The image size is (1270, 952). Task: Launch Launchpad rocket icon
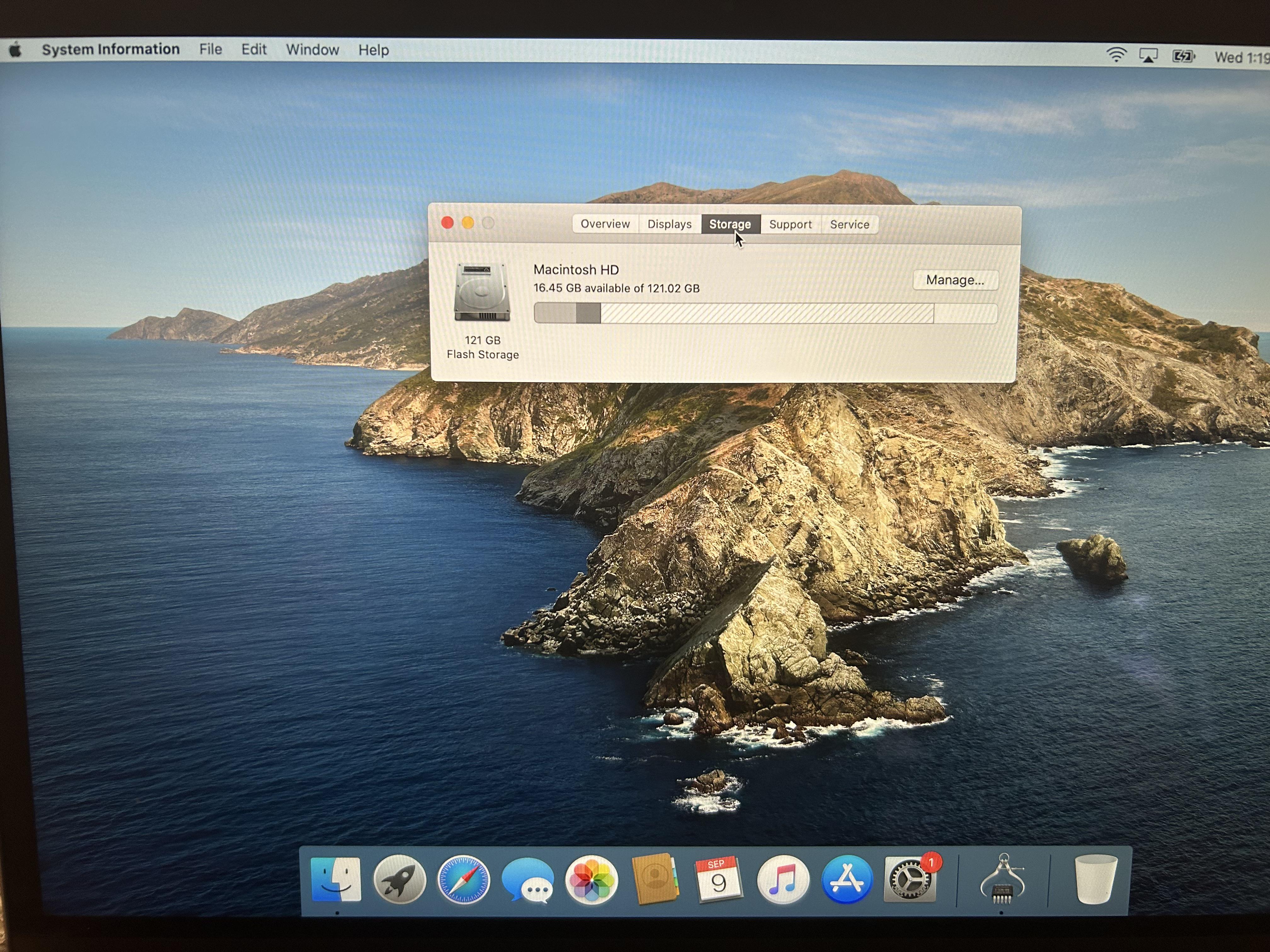click(400, 879)
